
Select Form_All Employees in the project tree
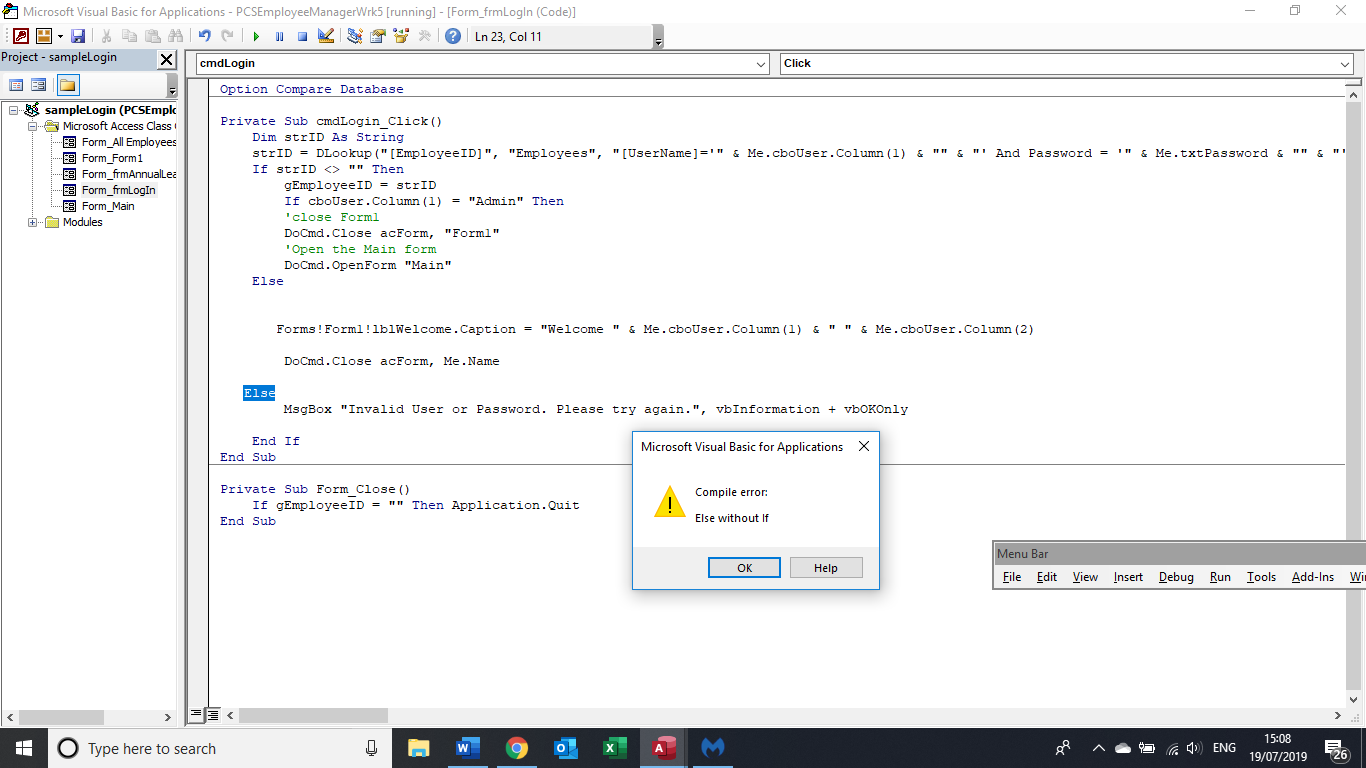(128, 142)
